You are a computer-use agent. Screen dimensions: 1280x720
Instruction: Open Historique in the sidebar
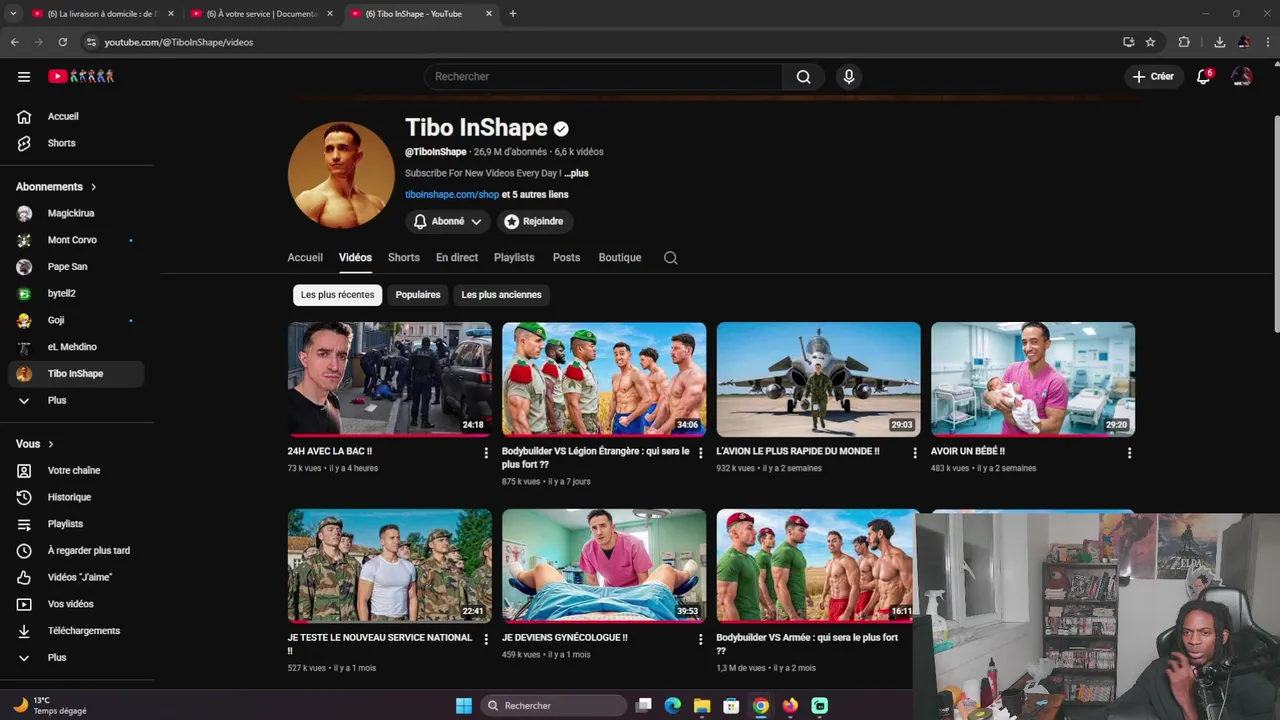click(76, 497)
